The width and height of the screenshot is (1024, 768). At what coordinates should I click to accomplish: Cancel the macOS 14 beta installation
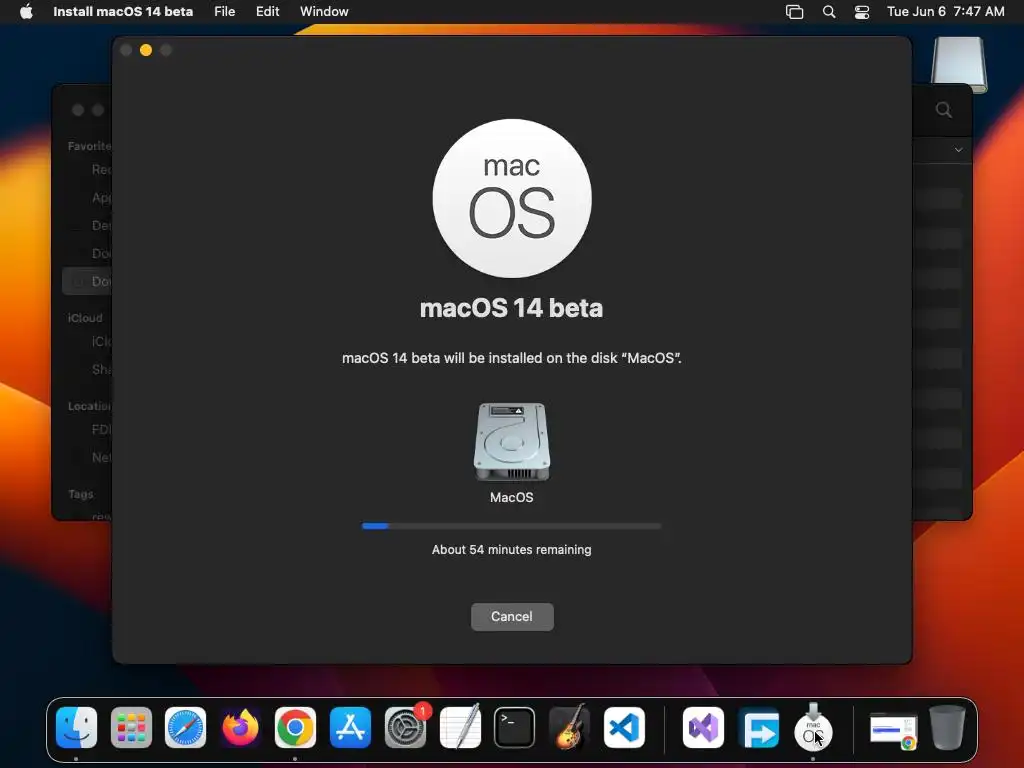(512, 616)
